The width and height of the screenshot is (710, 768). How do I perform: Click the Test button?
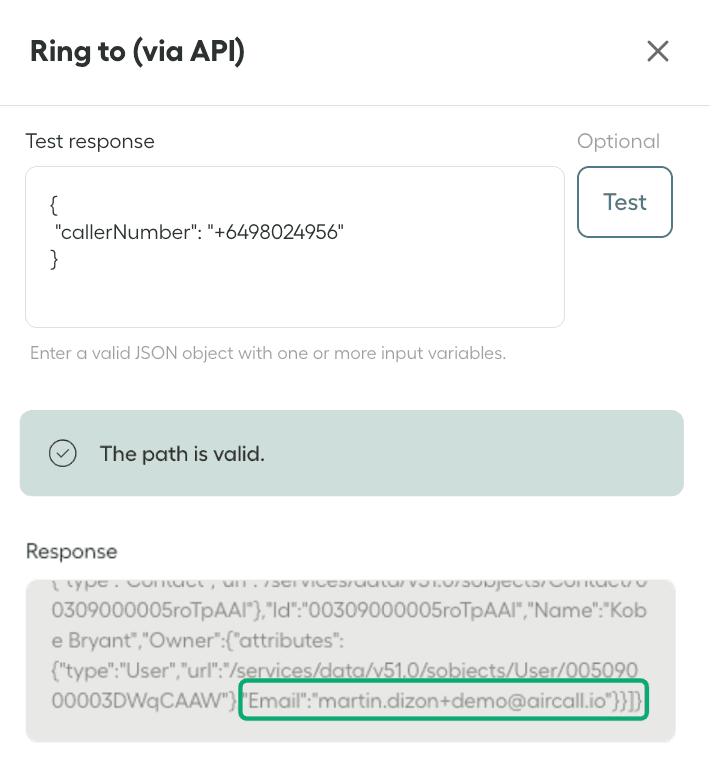[x=625, y=202]
